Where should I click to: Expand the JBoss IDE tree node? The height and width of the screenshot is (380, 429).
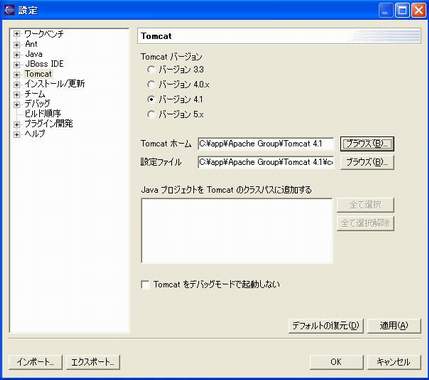17,64
